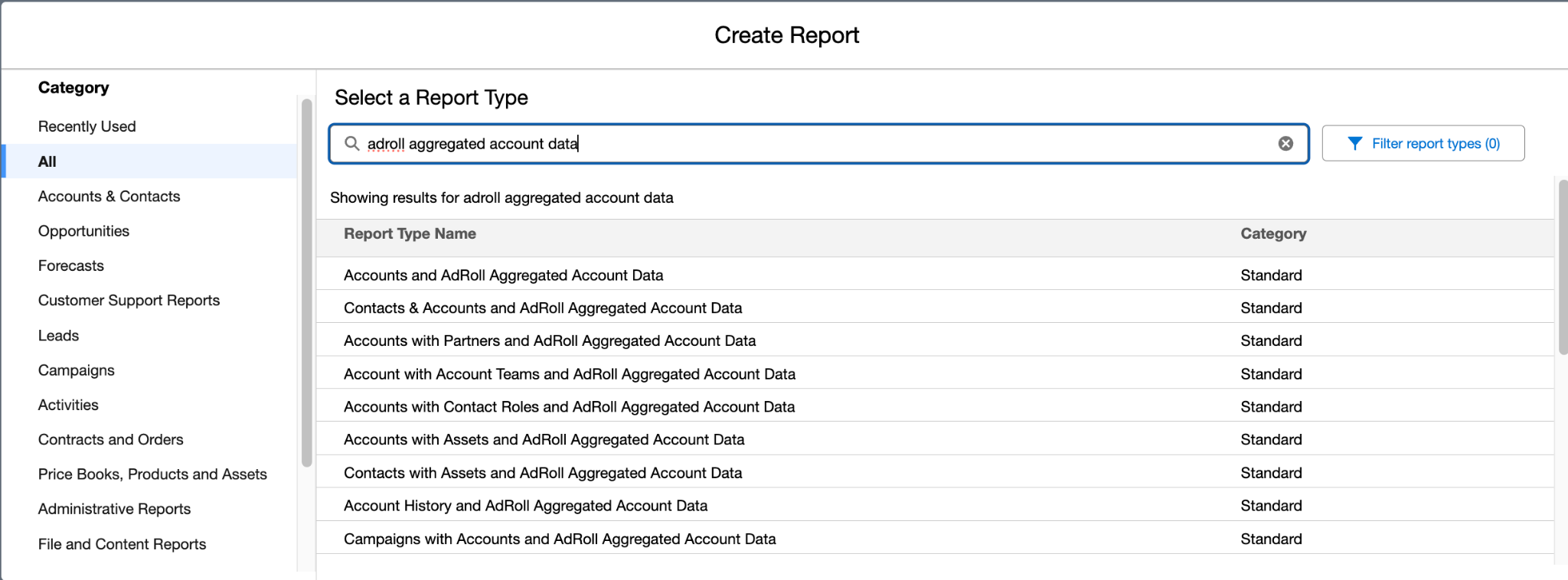The width and height of the screenshot is (1568, 580).
Task: Click the funnel filter icon
Action: pyautogui.click(x=1354, y=144)
